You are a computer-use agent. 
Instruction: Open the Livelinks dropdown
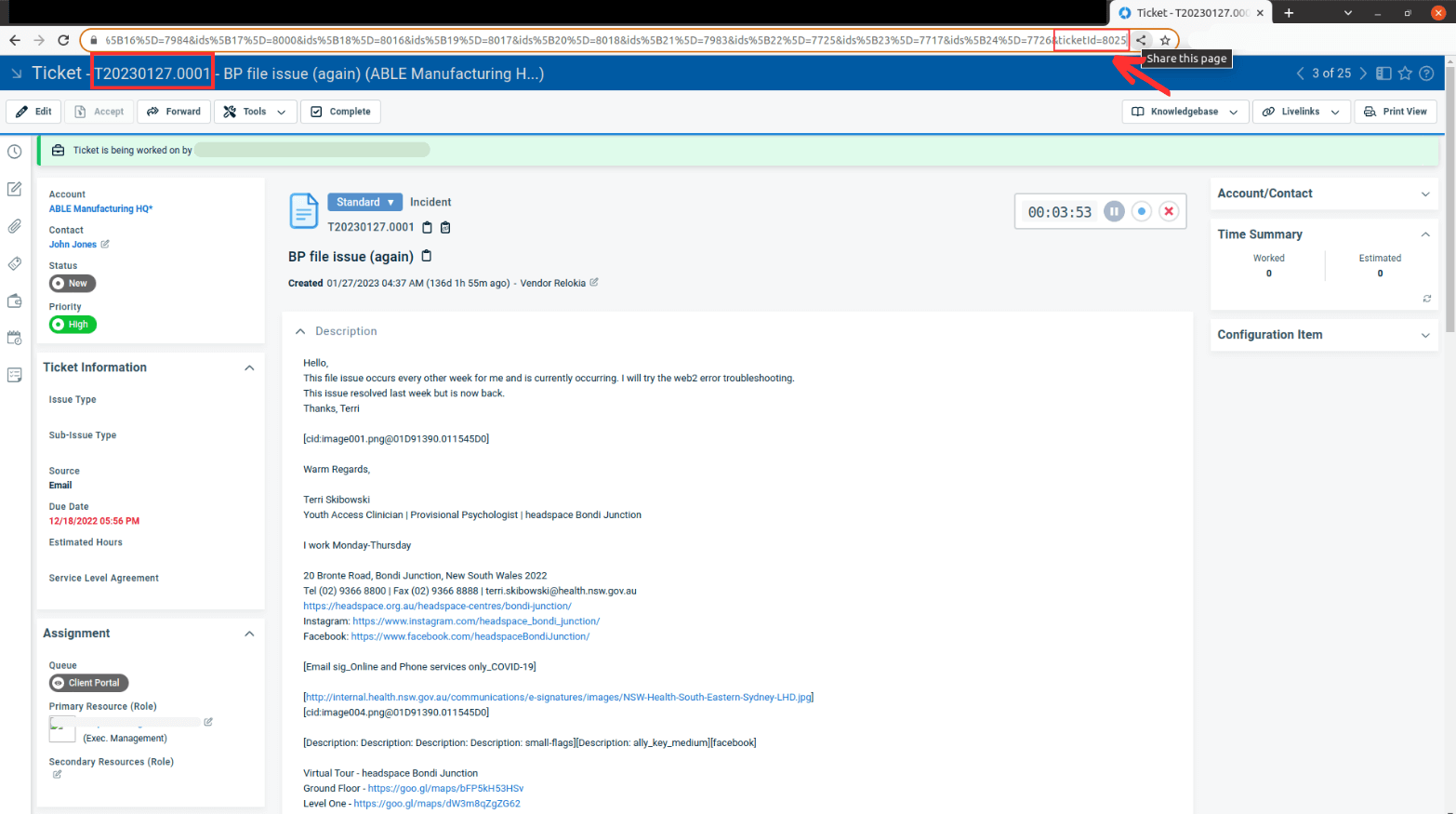[x=1301, y=112]
